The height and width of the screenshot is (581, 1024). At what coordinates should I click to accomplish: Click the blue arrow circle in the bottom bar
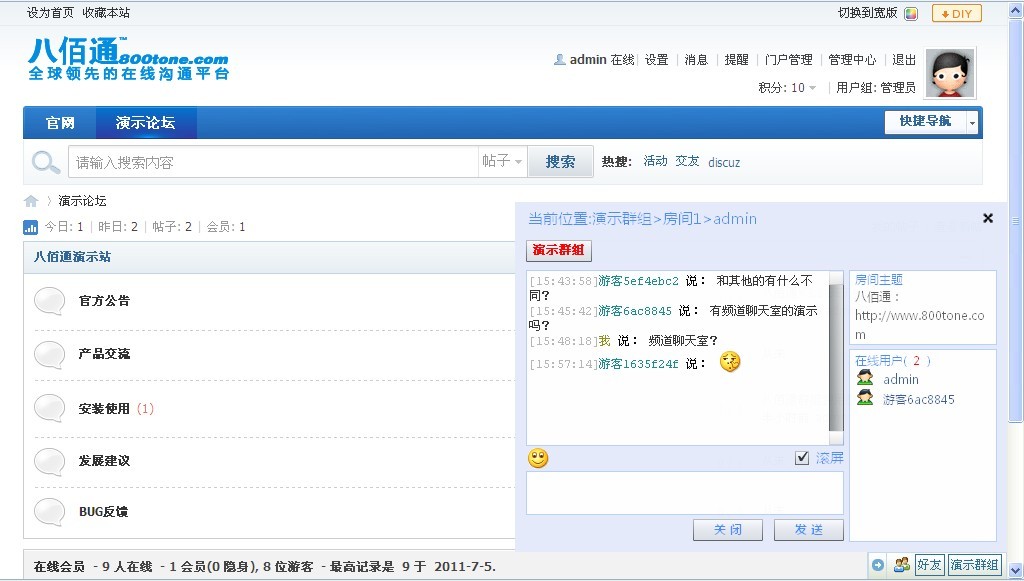pyautogui.click(x=878, y=564)
